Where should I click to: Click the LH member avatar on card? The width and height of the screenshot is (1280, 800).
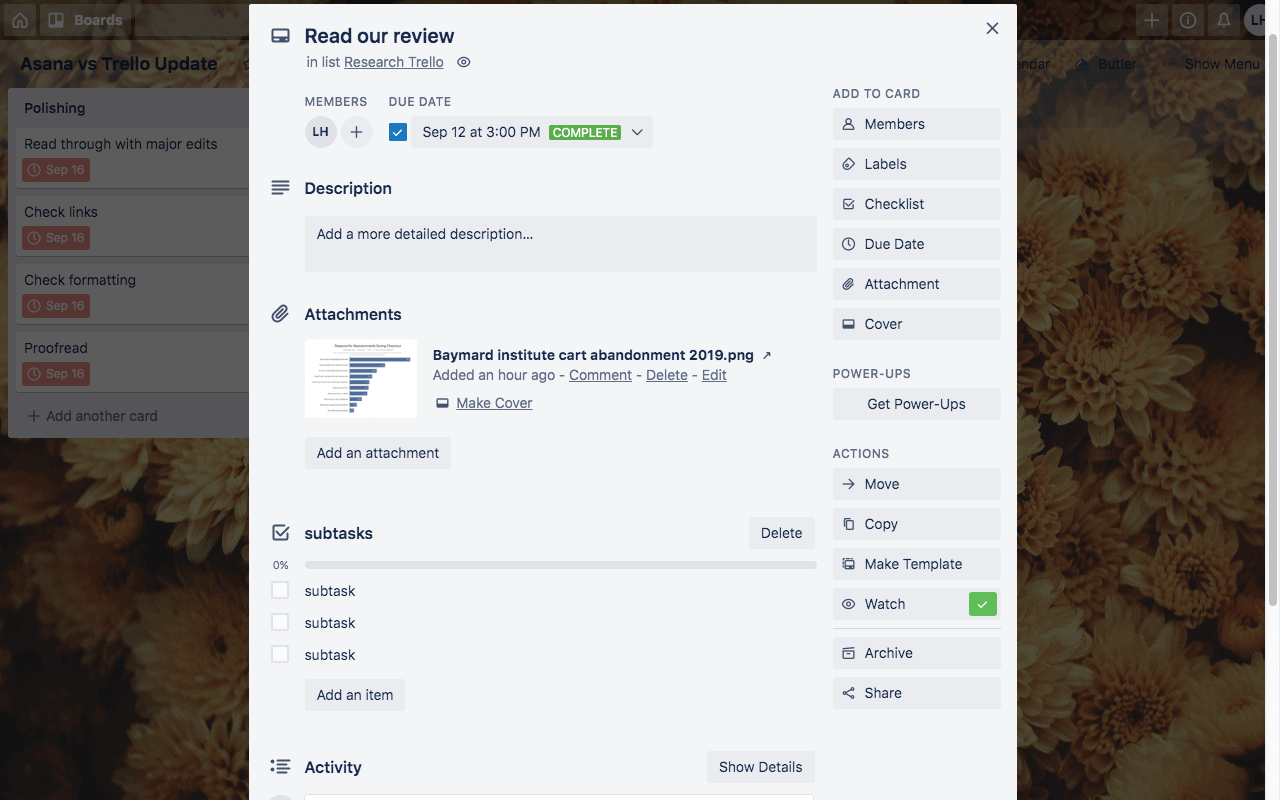tap(320, 132)
